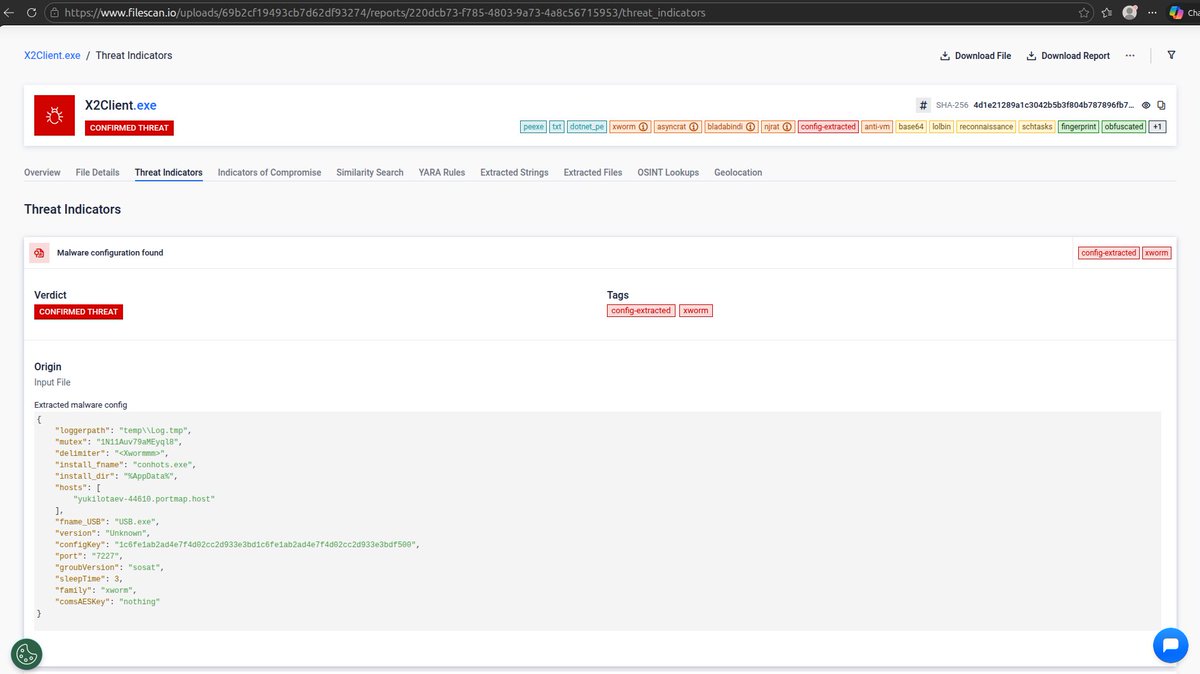Image resolution: width=1200 pixels, height=674 pixels.
Task: Click the CONFIRMED THREAT badge under filename
Action: click(x=130, y=128)
